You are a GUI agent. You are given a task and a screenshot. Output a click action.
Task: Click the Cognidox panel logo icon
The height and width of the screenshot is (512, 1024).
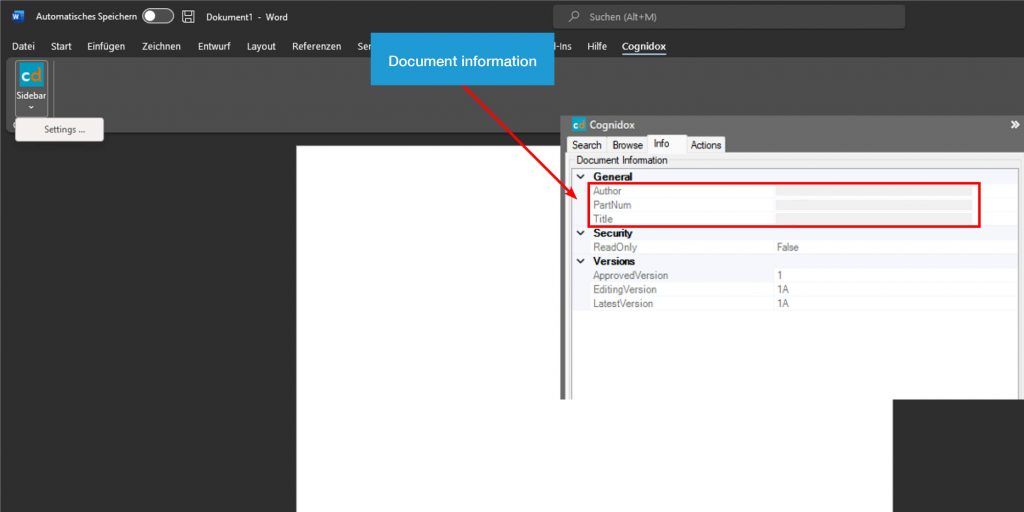[x=578, y=125]
